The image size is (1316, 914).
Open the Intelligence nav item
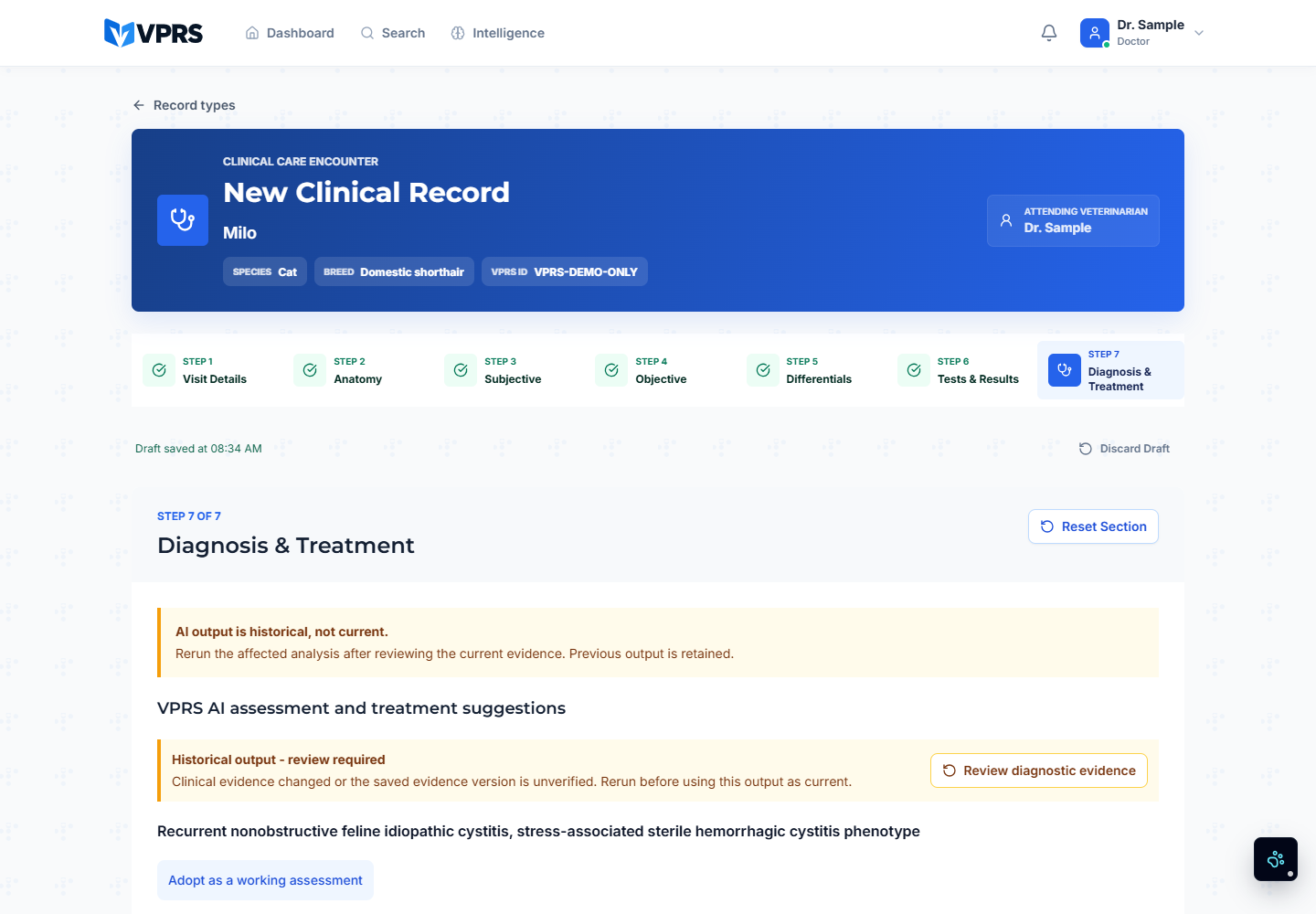pyautogui.click(x=498, y=33)
